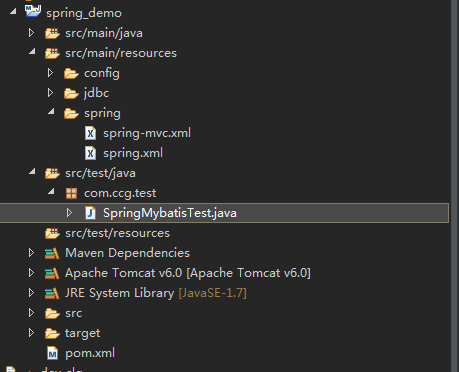Select the spring folder label
The height and width of the screenshot is (372, 459).
pos(102,114)
